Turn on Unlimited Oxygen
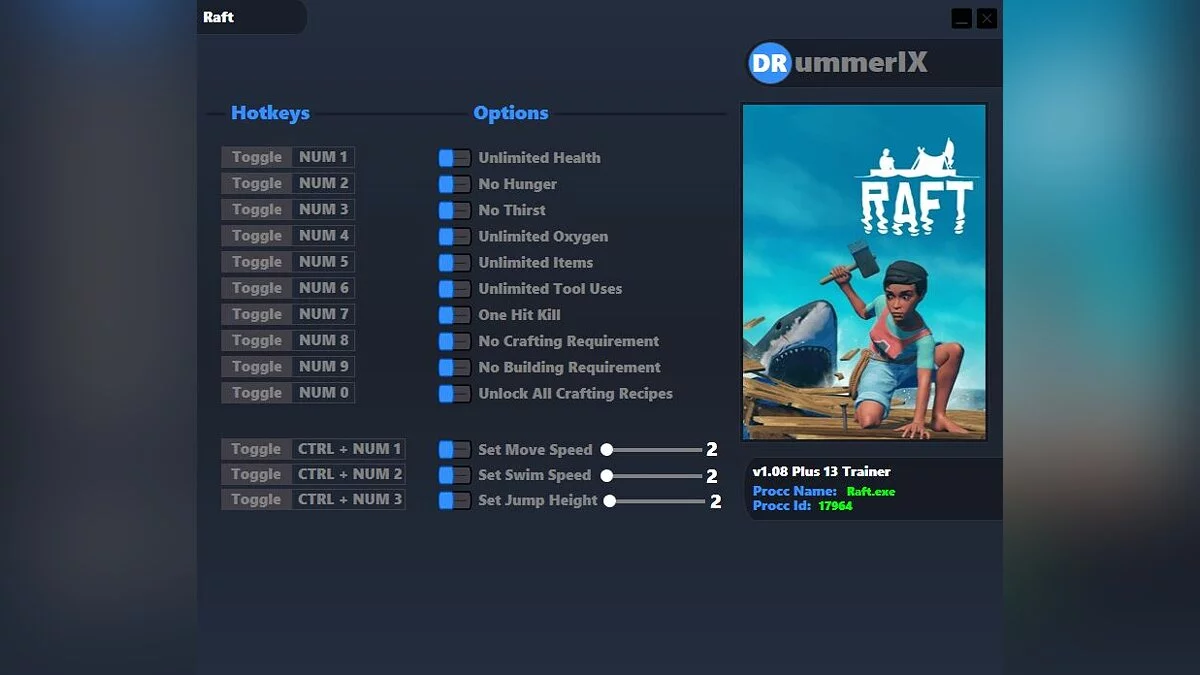This screenshot has height=675, width=1200. pos(453,236)
